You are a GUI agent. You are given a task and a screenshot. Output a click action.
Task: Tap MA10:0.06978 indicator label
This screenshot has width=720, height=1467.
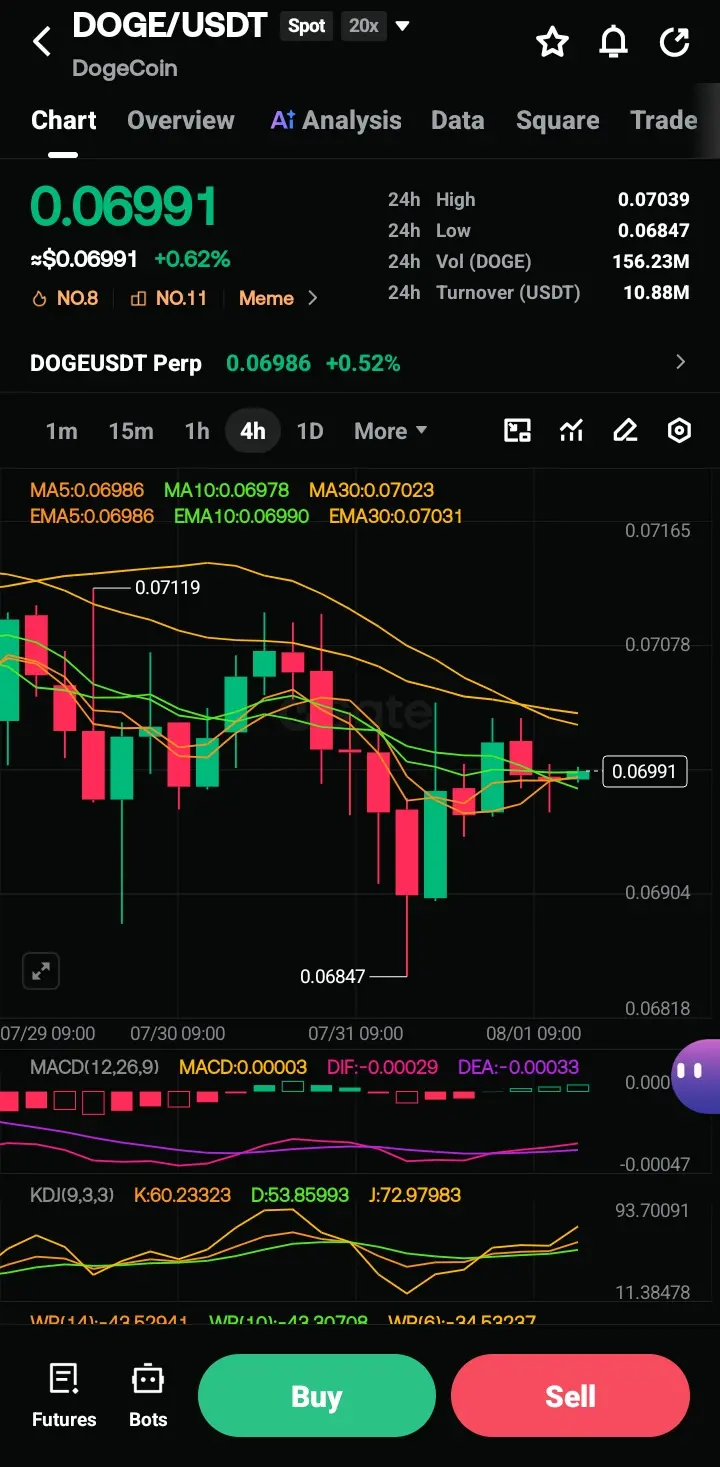pos(226,490)
